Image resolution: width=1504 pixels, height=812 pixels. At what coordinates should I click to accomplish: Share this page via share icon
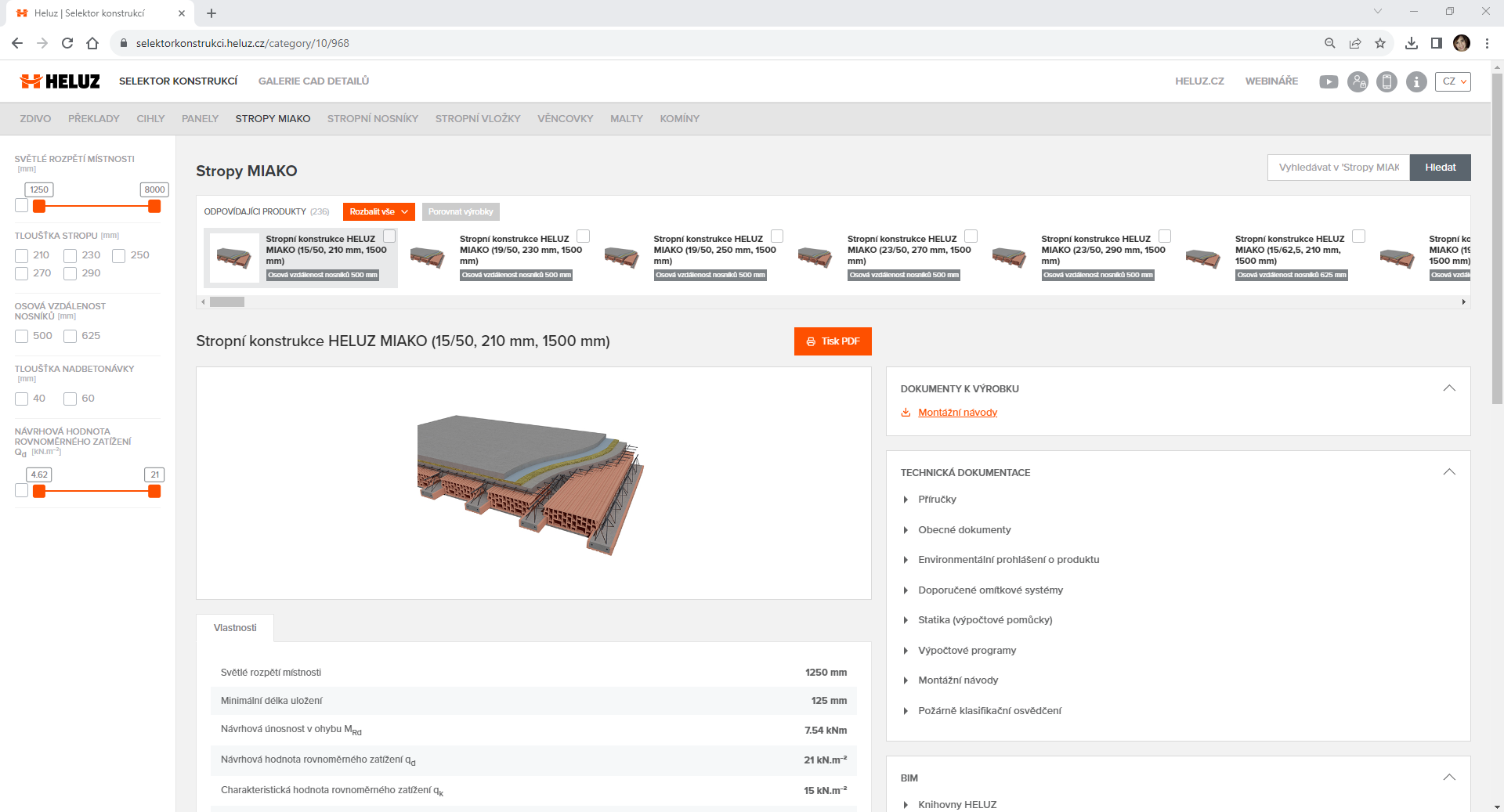coord(1355,43)
